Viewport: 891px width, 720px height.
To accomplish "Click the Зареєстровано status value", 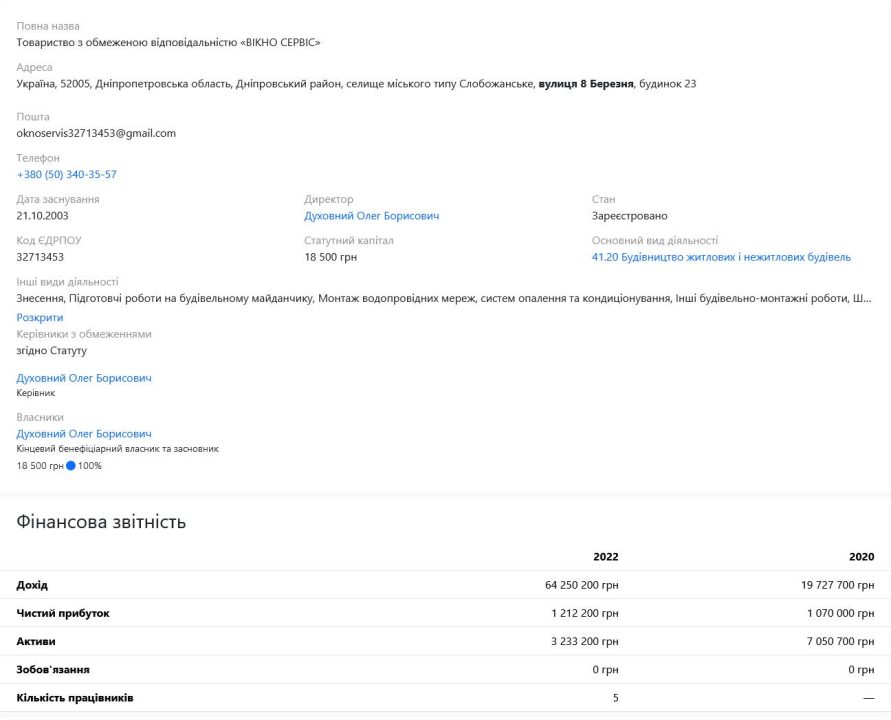I will click(629, 216).
